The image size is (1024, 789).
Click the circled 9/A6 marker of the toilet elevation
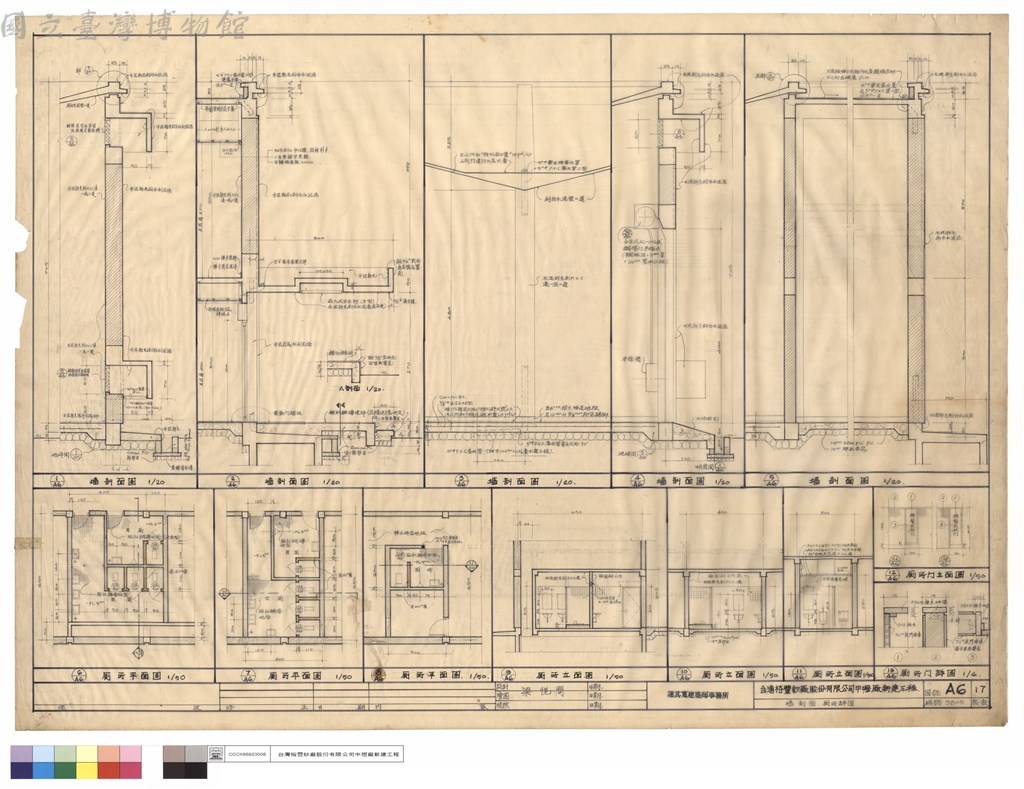click(x=509, y=676)
